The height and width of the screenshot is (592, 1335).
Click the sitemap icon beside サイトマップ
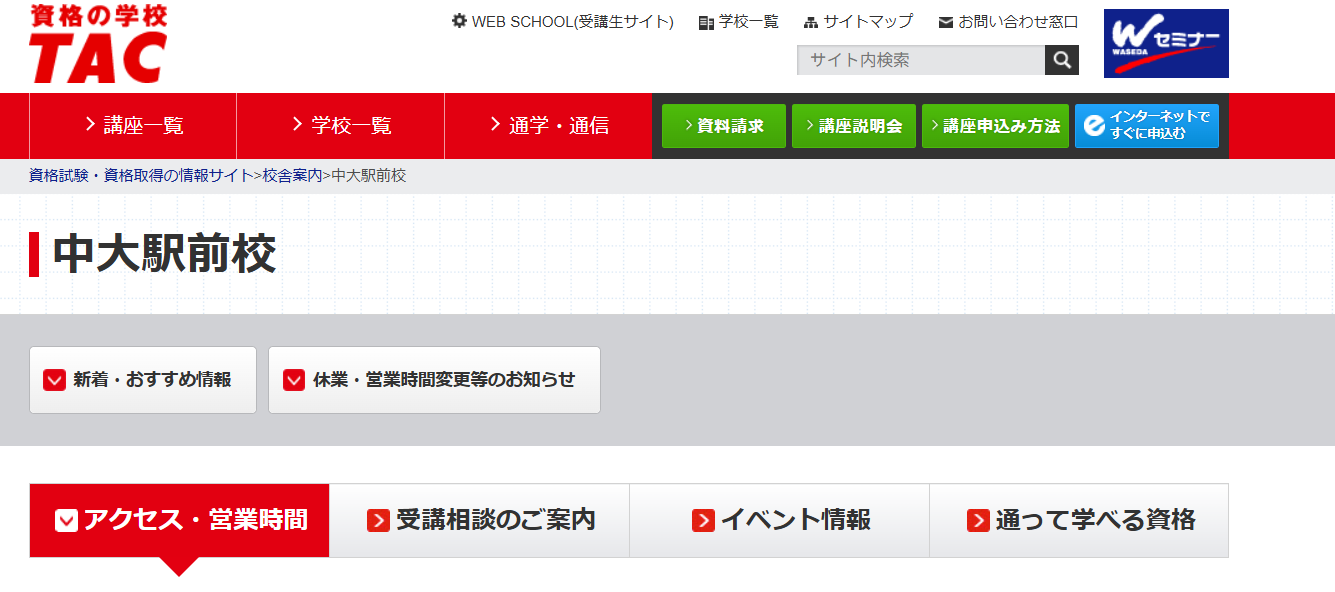pos(811,22)
